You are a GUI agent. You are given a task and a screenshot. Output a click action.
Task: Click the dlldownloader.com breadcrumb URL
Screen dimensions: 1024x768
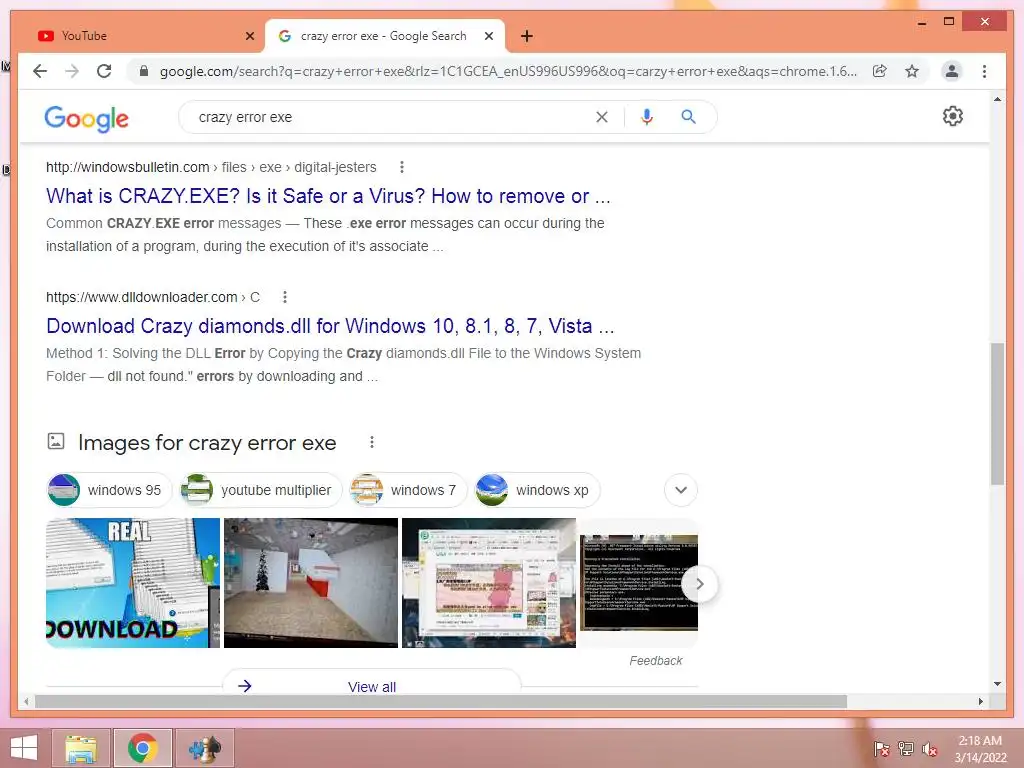click(153, 297)
